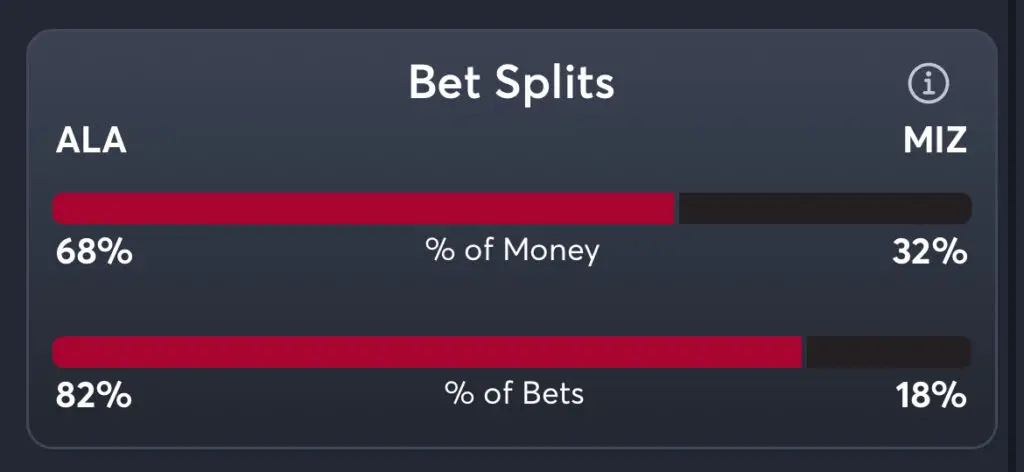Click the right end of the bets bar
Viewport: 1024px width, 472px height.
[965, 352]
